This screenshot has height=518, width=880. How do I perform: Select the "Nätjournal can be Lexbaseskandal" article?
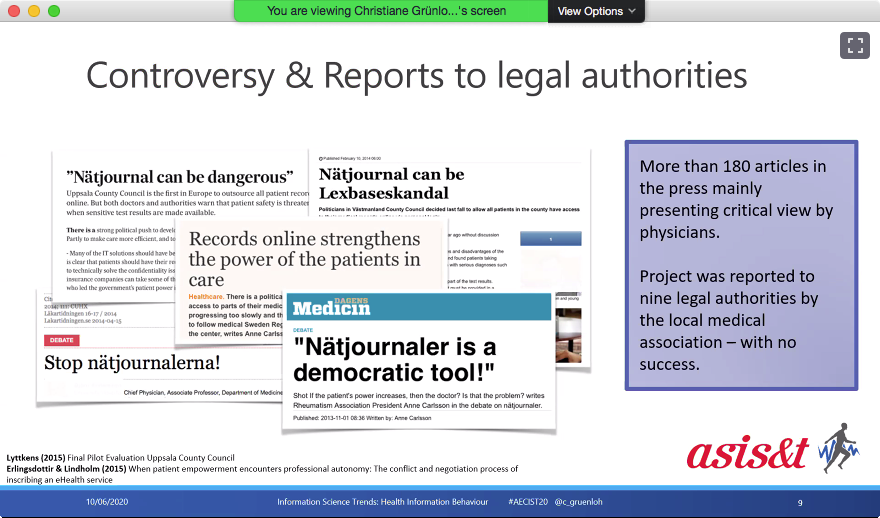[x=392, y=184]
